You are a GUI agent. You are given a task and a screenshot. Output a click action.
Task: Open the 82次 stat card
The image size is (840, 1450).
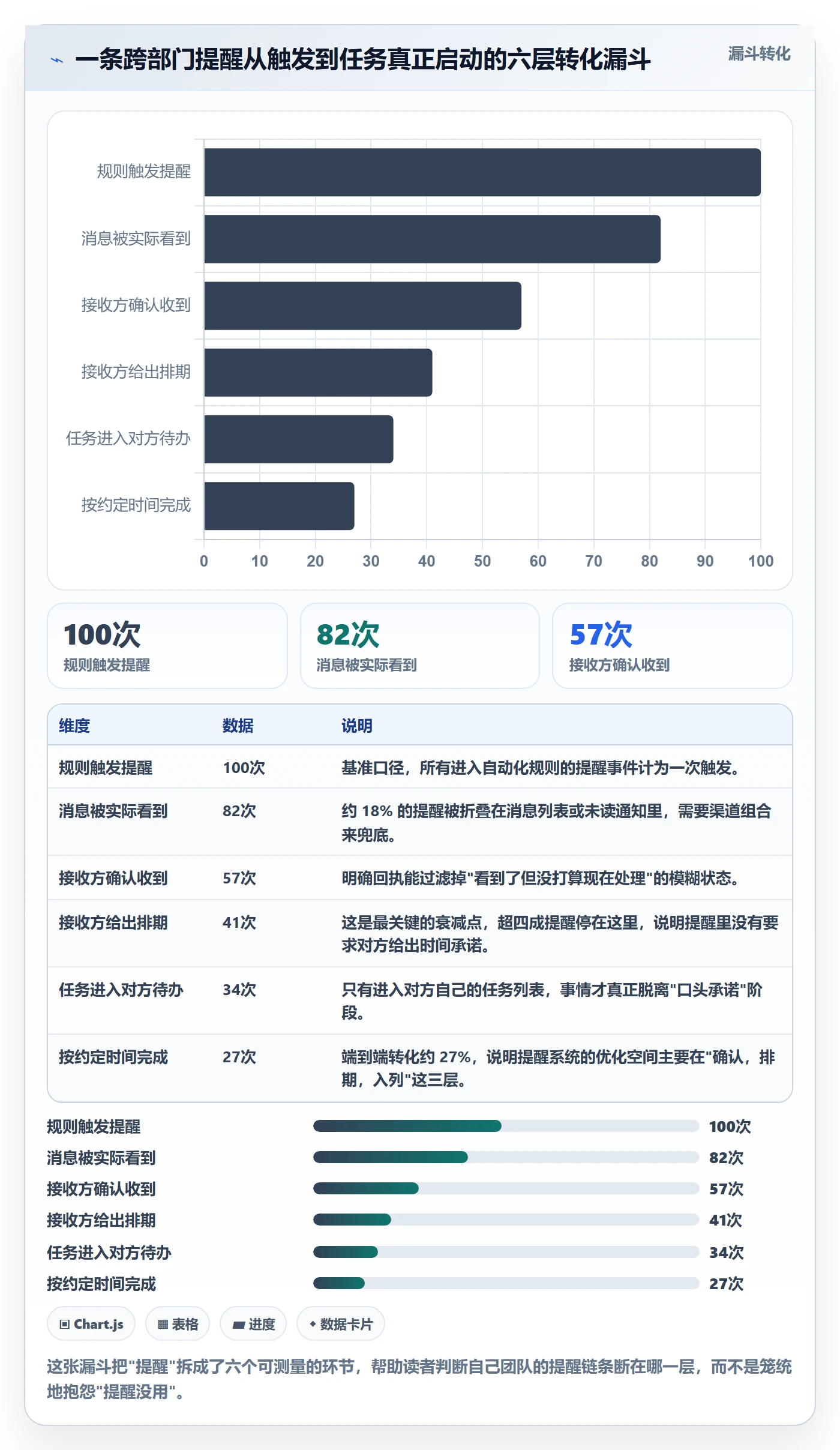(x=420, y=646)
